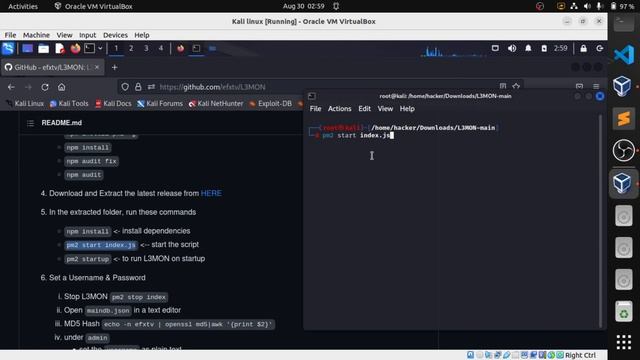Expand the terminal launcher dropdown arrow

tap(100, 49)
